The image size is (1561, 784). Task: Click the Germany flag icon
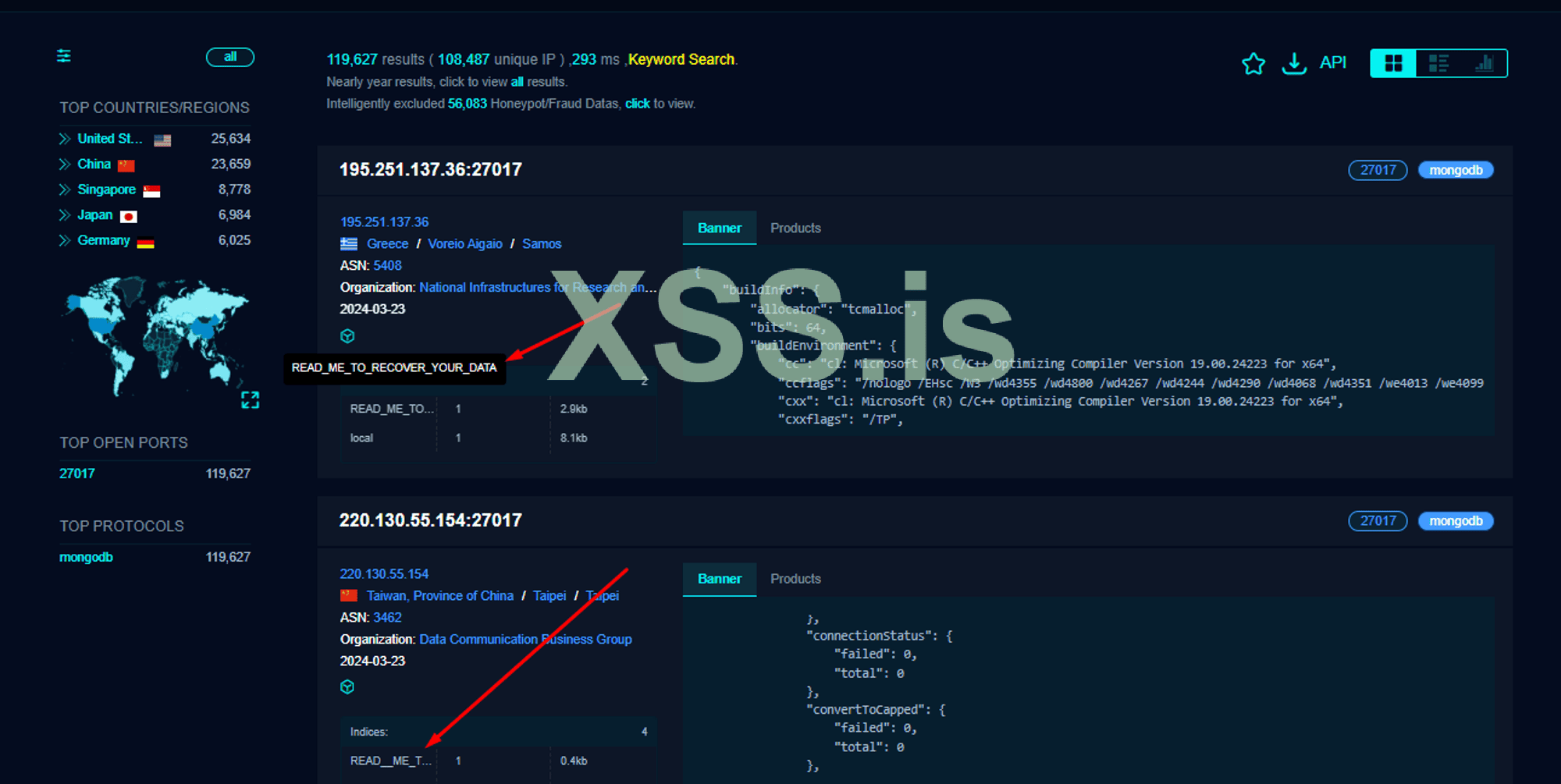(x=145, y=243)
